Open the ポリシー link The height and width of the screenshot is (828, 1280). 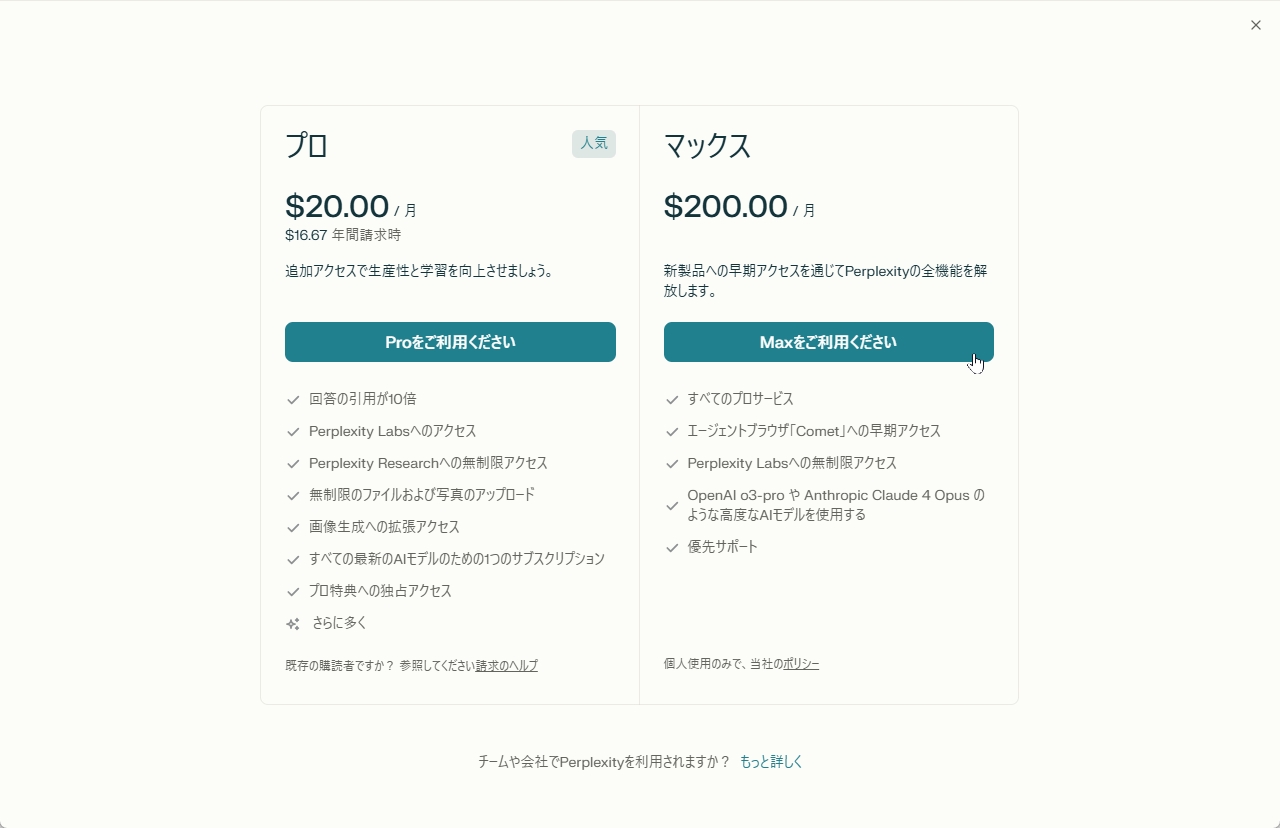coord(801,664)
